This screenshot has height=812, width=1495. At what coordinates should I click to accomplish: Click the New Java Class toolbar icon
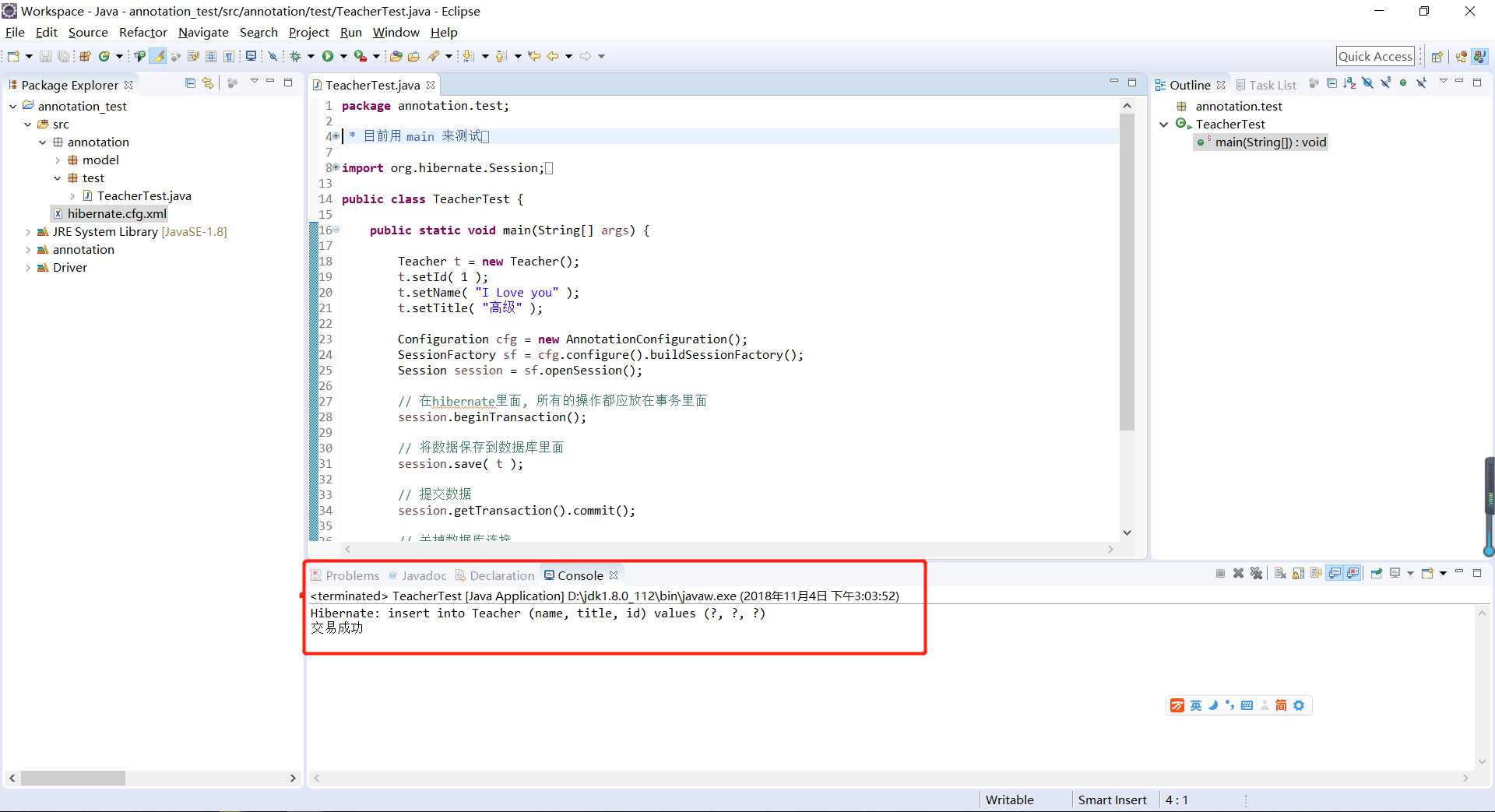[x=104, y=56]
